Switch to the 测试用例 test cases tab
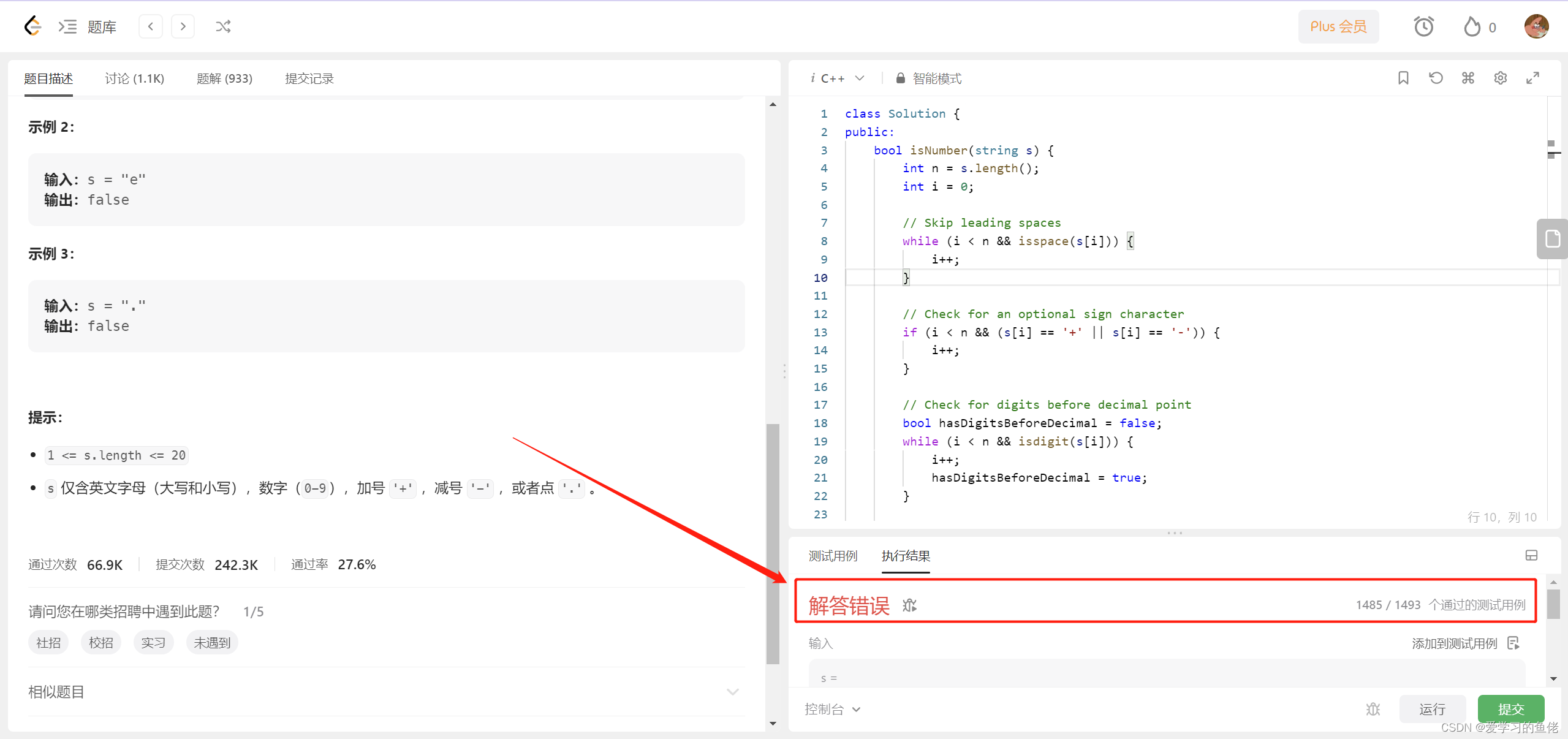This screenshot has height=739, width=1568. (832, 557)
